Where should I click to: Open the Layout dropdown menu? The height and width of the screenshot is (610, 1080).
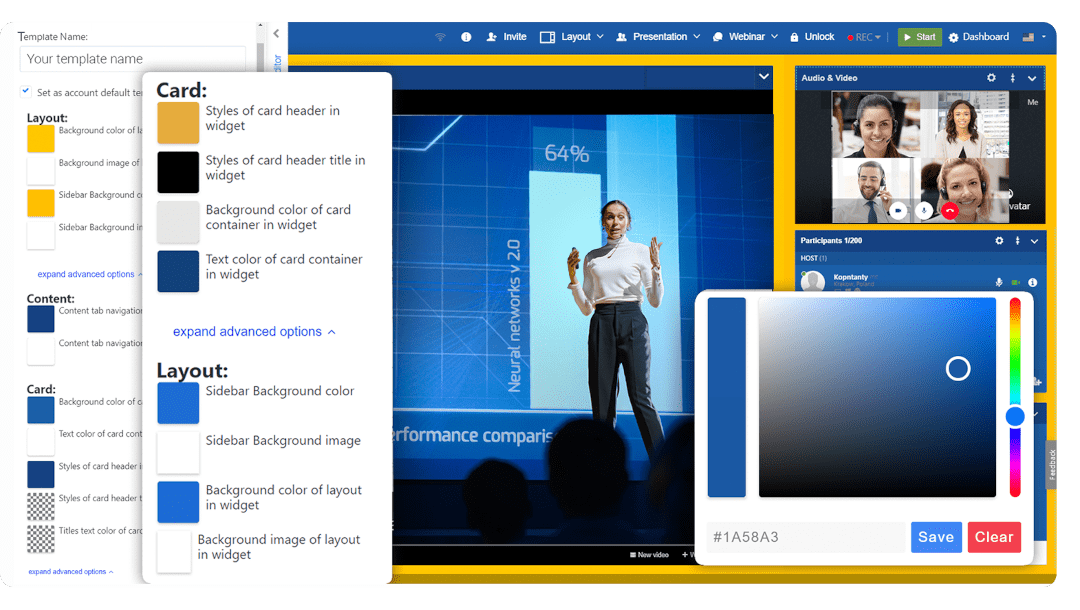tap(572, 36)
